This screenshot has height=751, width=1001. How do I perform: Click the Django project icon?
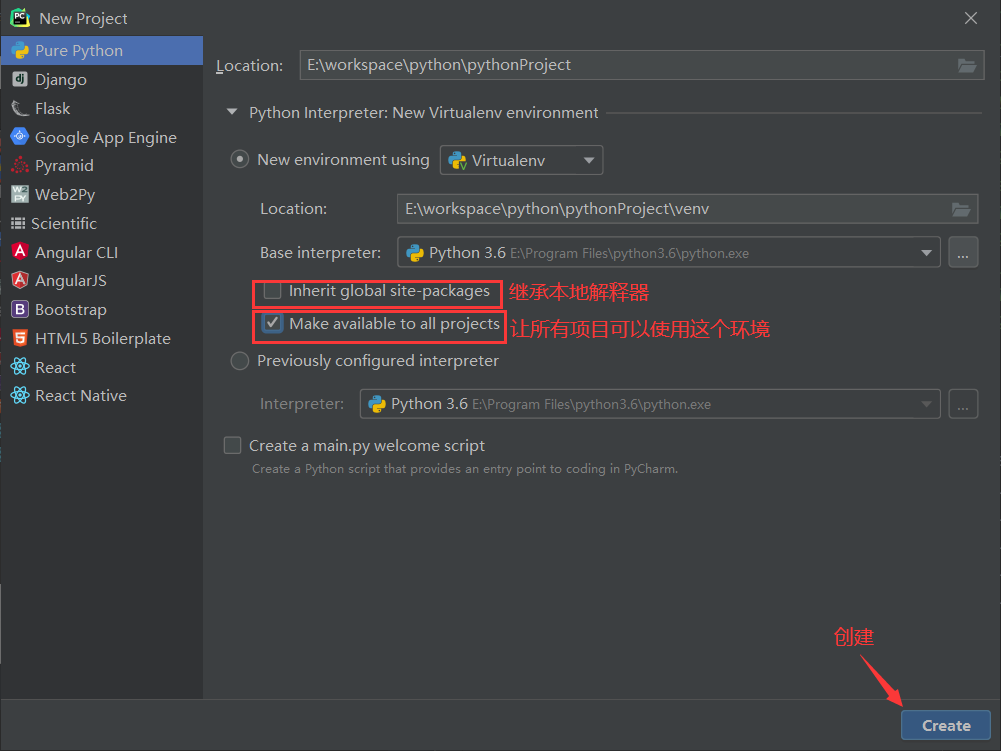tap(20, 79)
